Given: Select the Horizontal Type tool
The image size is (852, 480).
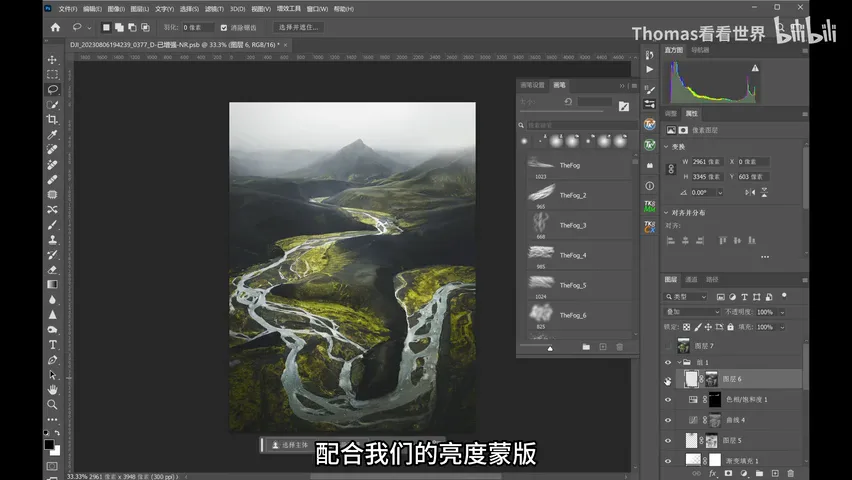Looking at the screenshot, I should click(52, 345).
